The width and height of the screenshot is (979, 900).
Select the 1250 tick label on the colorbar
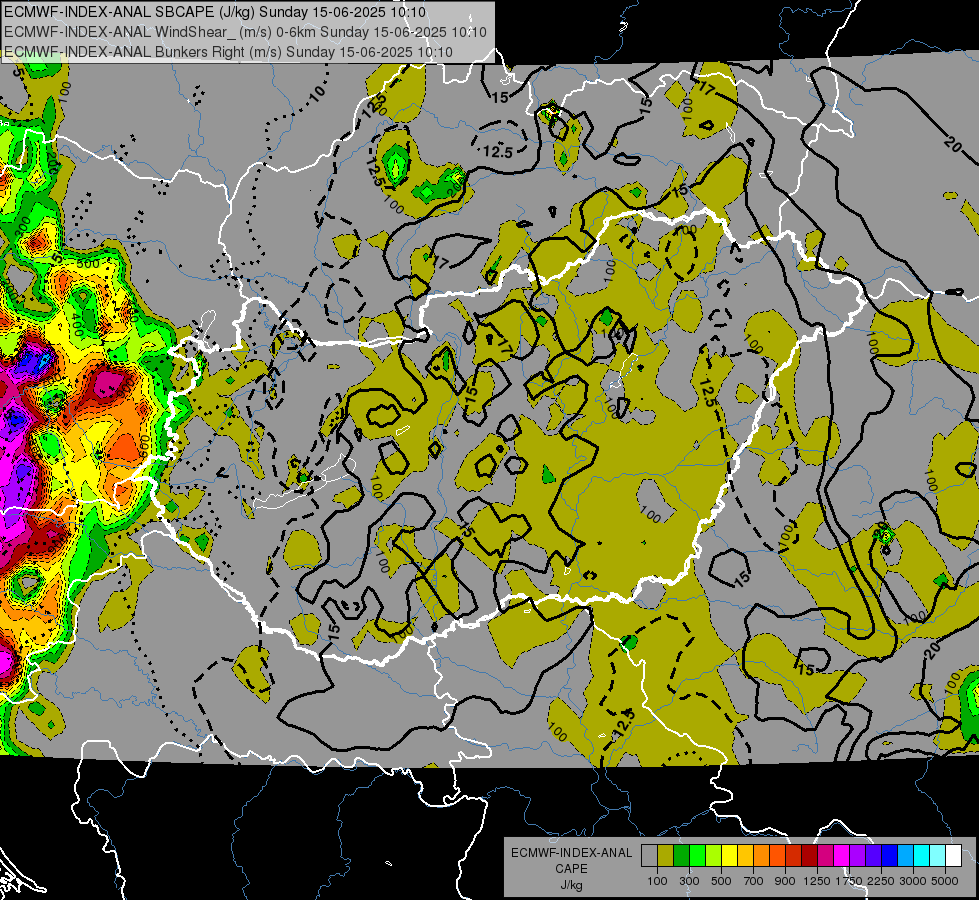[x=817, y=881]
